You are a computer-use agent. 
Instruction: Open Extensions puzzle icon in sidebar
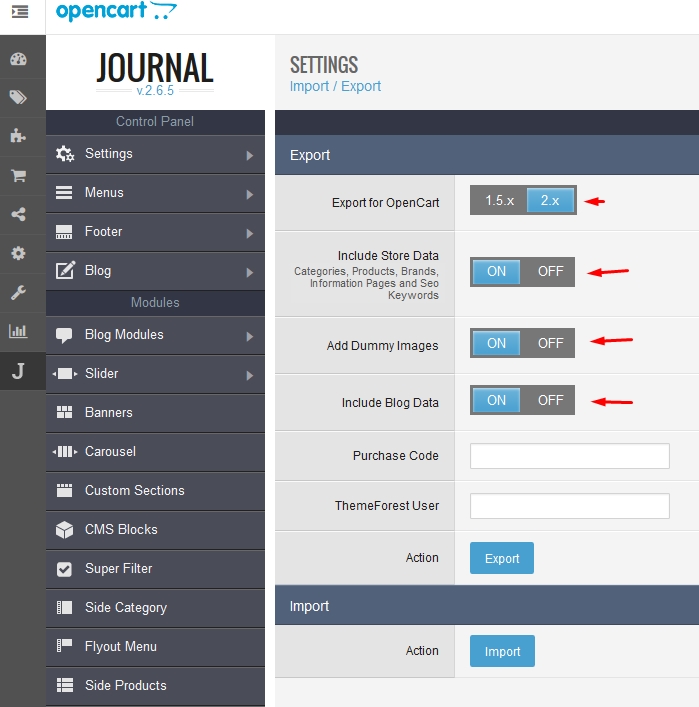pos(18,135)
